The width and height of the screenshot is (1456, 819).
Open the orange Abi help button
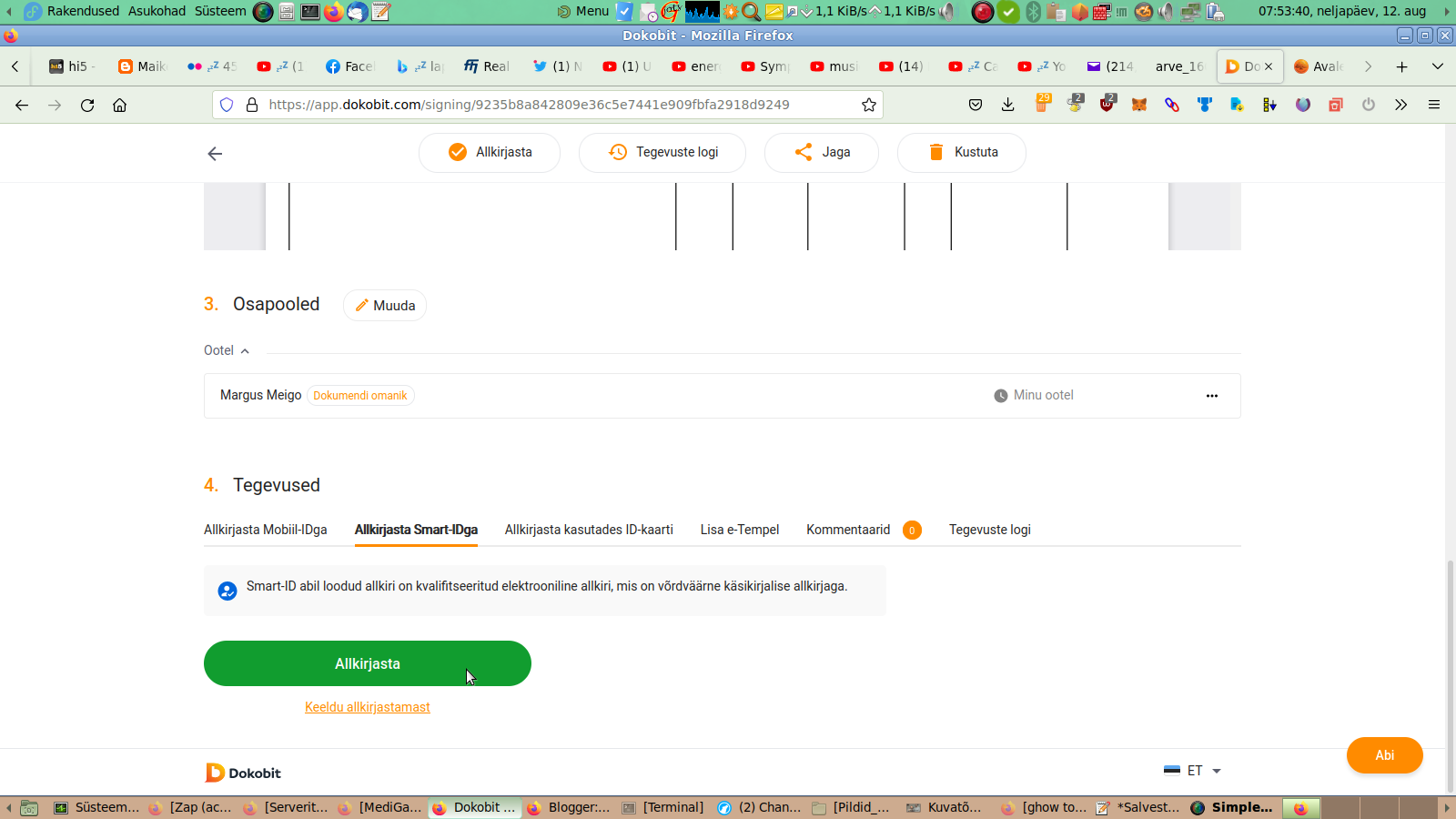point(1385,755)
